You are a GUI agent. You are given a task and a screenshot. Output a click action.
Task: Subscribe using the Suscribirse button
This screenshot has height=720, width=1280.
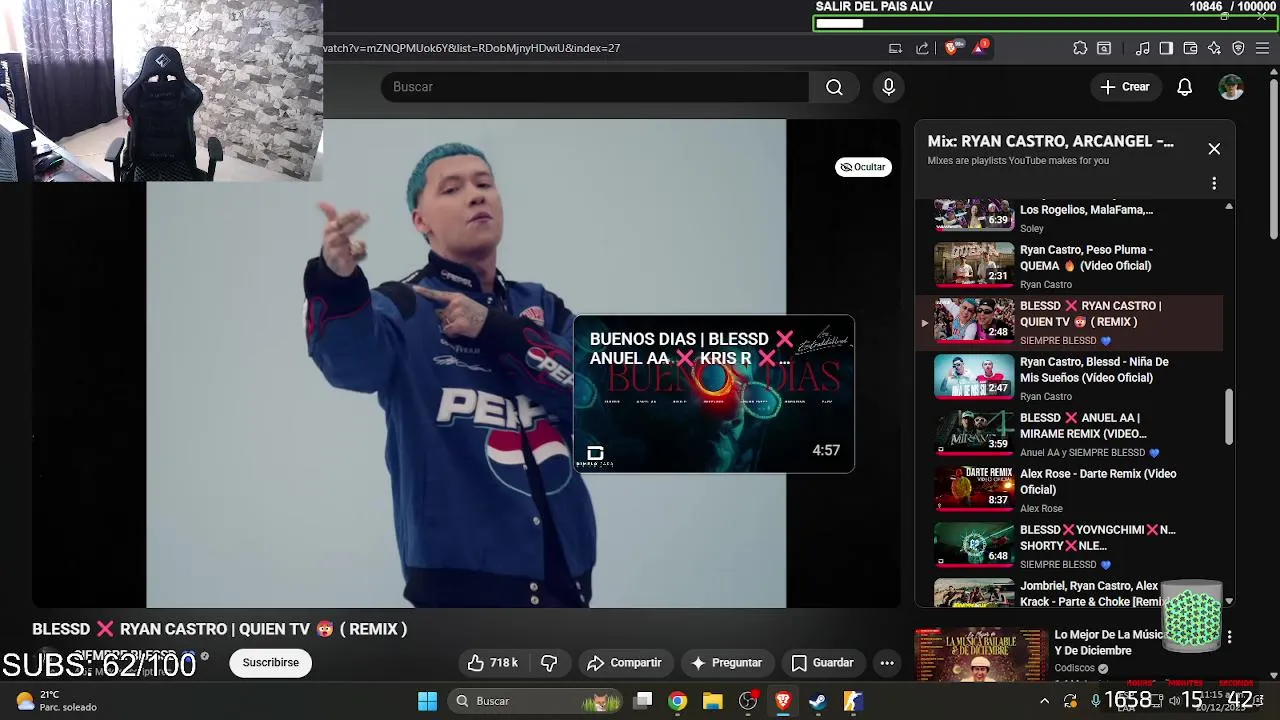point(270,663)
